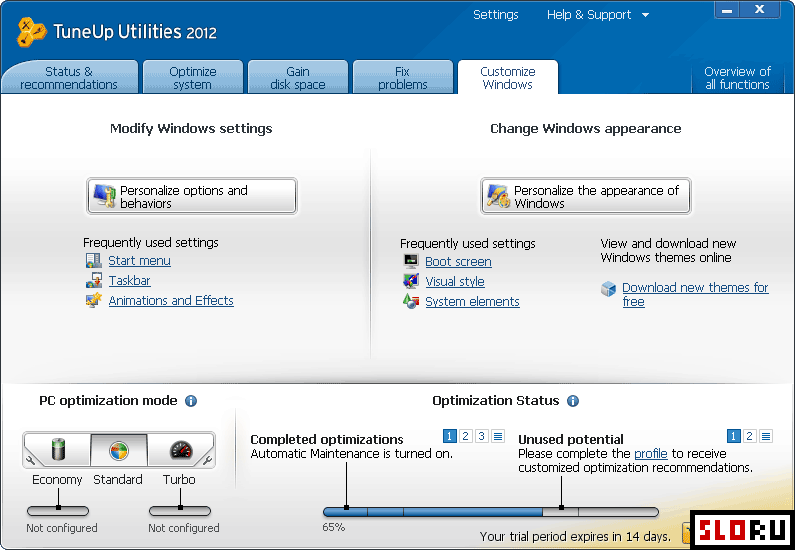
Task: Click the profile link
Action: [x=651, y=453]
